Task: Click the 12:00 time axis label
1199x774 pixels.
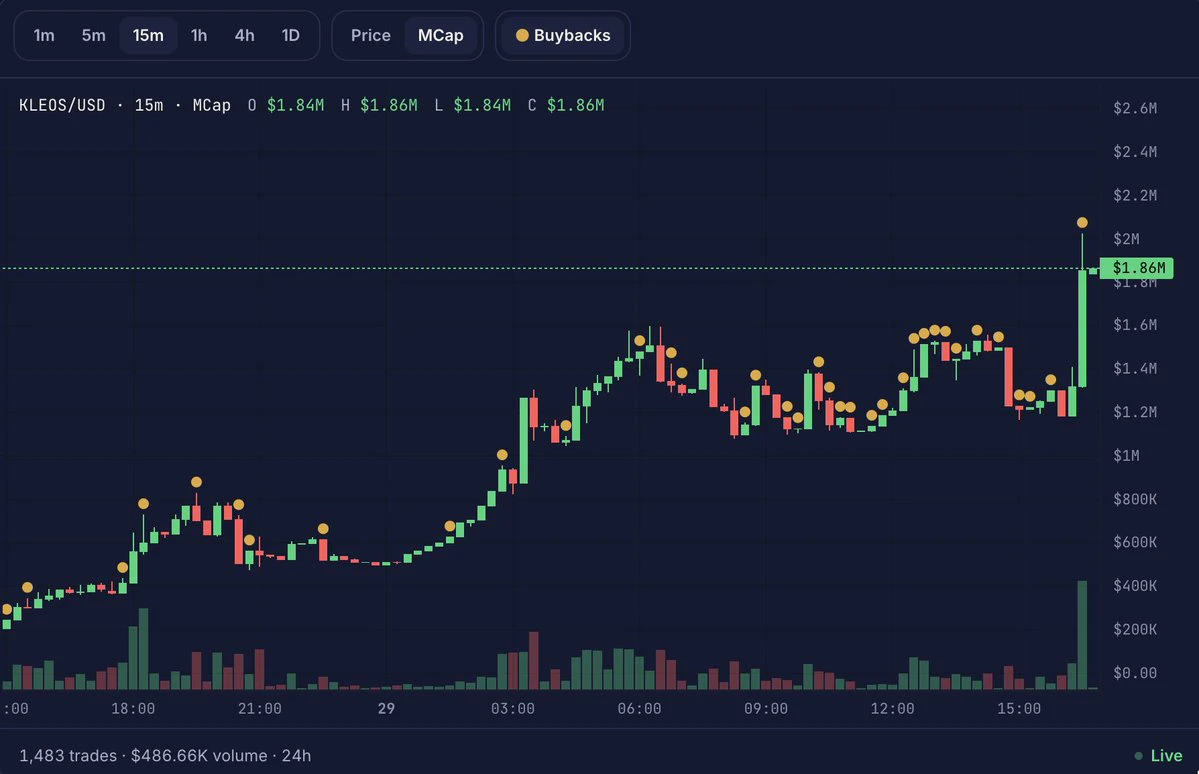Action: click(x=892, y=709)
